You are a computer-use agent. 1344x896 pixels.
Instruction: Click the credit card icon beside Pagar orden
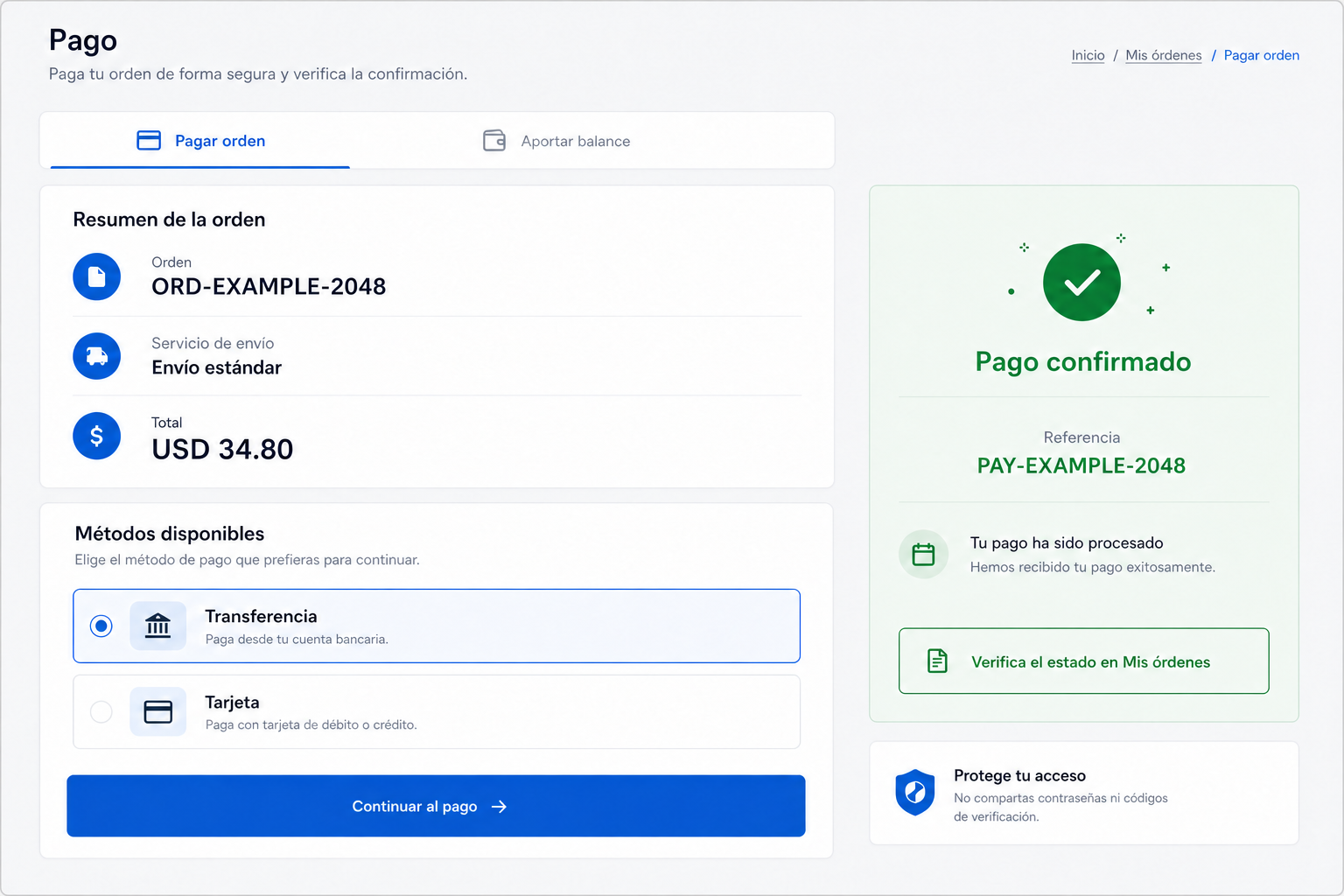[149, 141]
